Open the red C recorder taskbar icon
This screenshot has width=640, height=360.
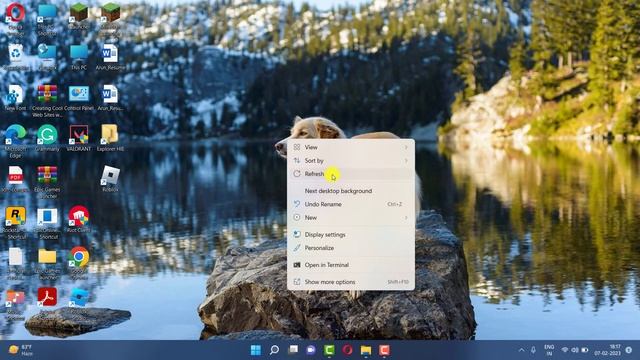[x=384, y=350]
